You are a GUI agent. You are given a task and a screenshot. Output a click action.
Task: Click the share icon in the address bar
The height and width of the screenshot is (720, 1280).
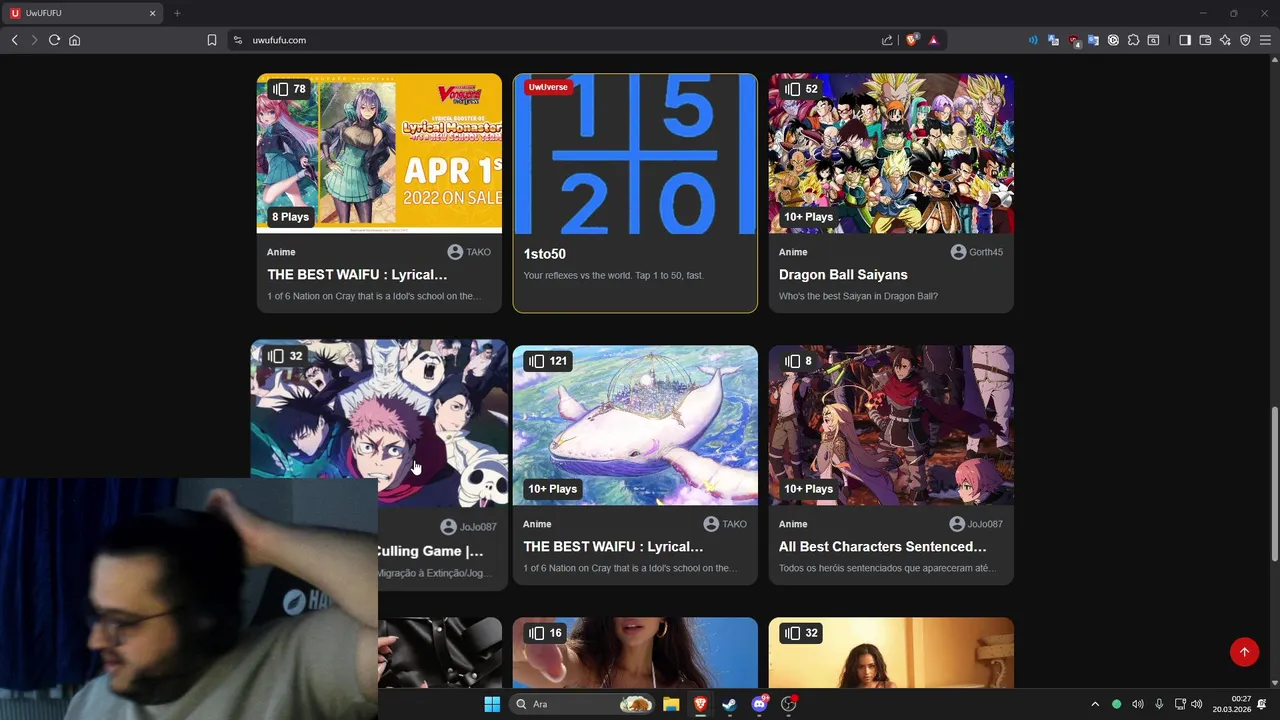point(887,40)
